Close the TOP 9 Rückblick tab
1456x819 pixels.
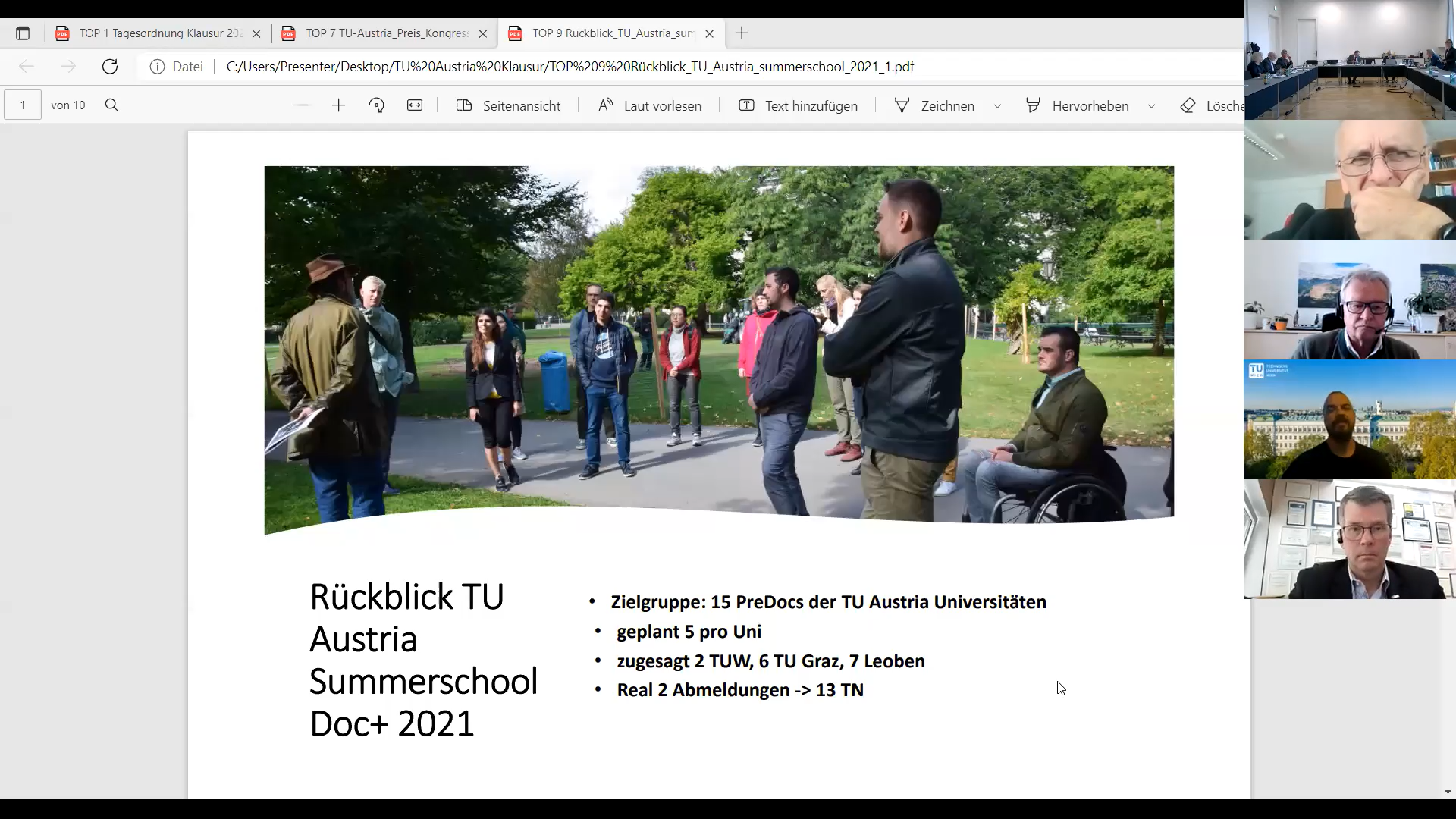[709, 33]
